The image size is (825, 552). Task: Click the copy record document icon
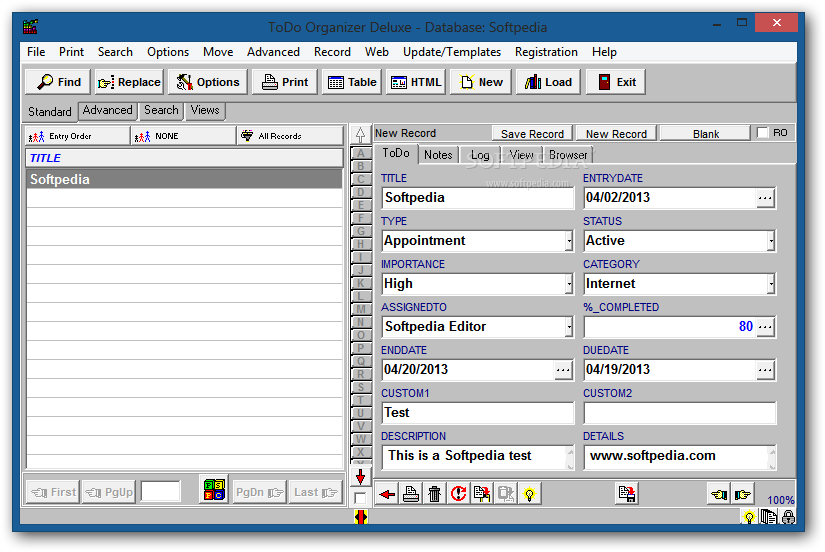[482, 494]
